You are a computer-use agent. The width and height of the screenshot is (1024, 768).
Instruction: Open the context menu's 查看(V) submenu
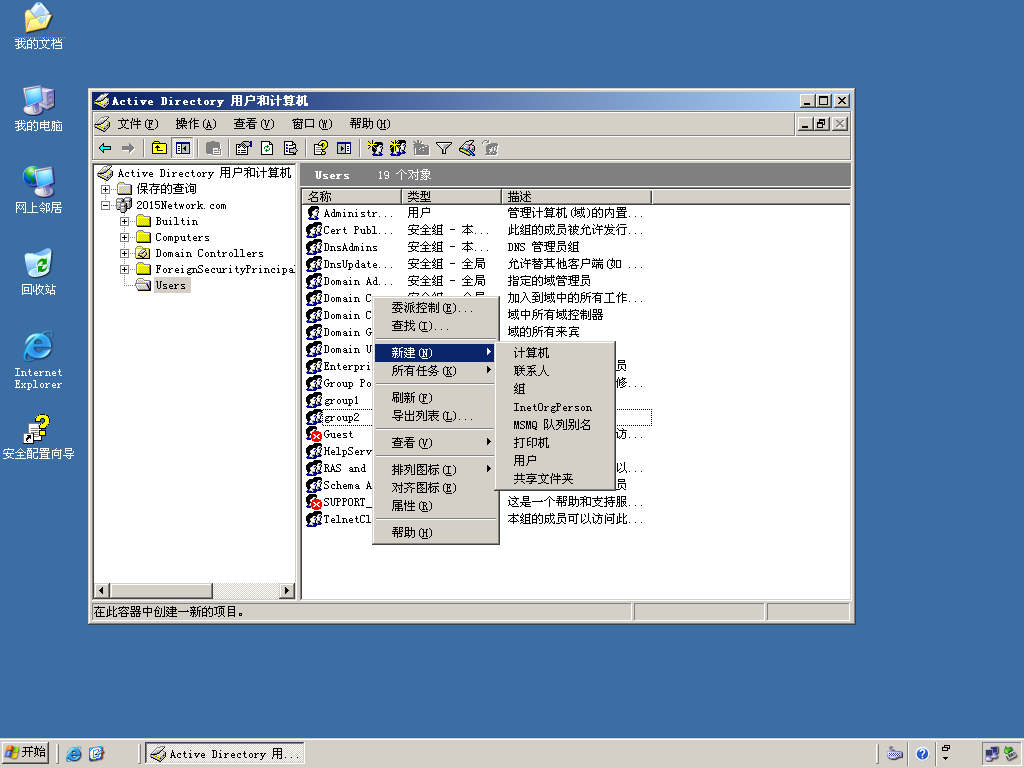(x=436, y=443)
